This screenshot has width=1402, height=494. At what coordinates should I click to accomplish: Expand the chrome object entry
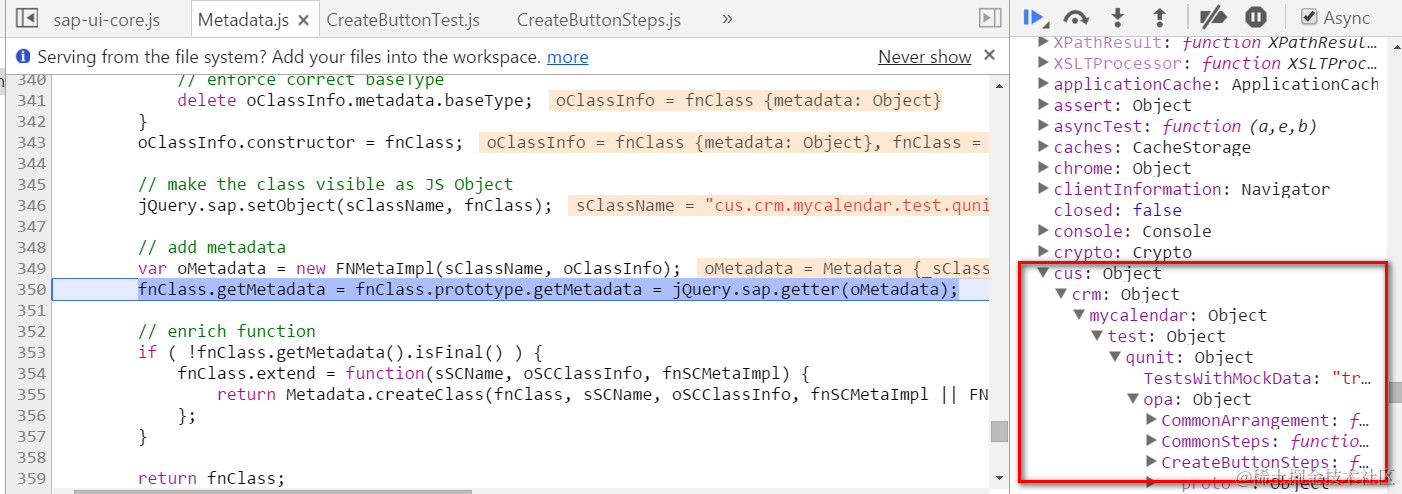1043,168
